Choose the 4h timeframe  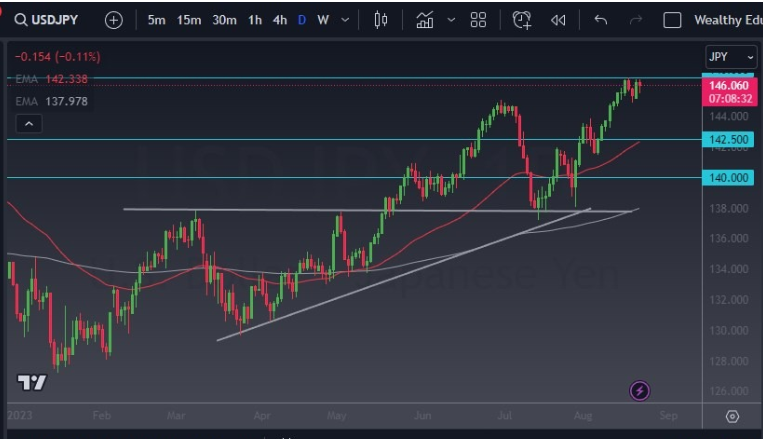tap(280, 20)
